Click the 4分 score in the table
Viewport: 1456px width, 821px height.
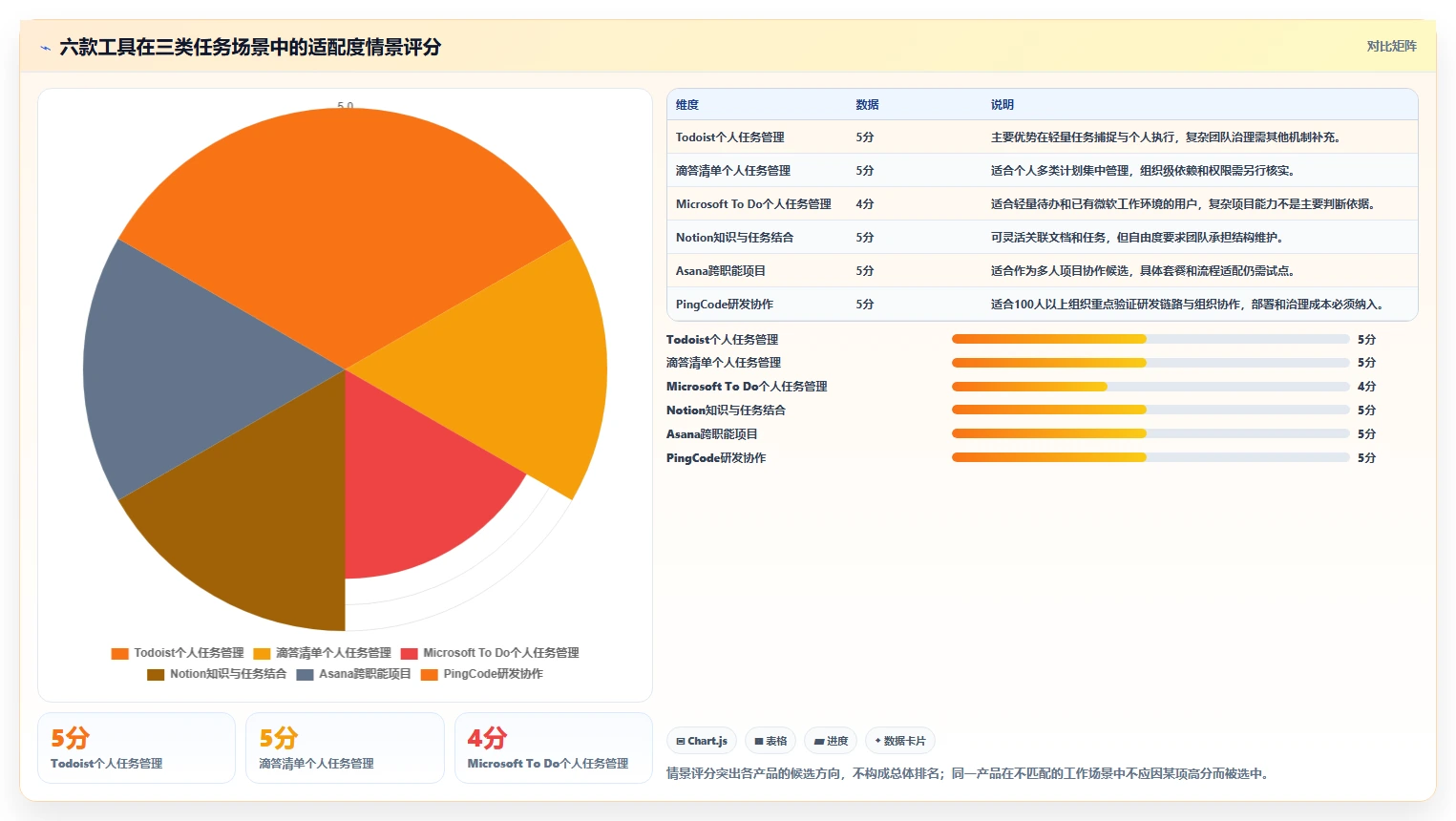(x=865, y=204)
